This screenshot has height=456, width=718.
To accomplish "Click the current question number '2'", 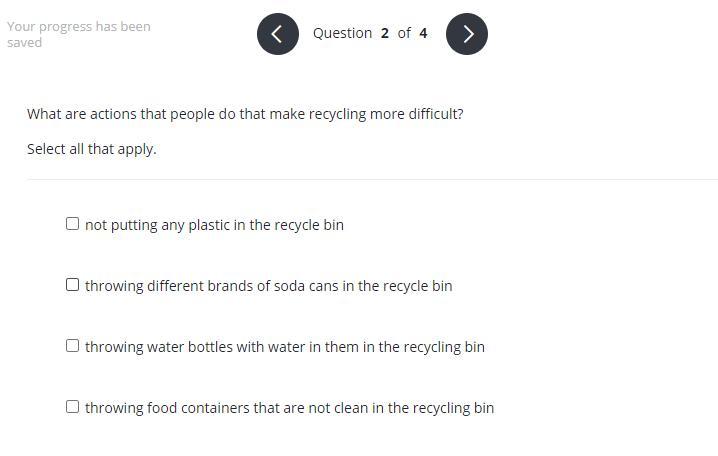I will click(384, 33).
